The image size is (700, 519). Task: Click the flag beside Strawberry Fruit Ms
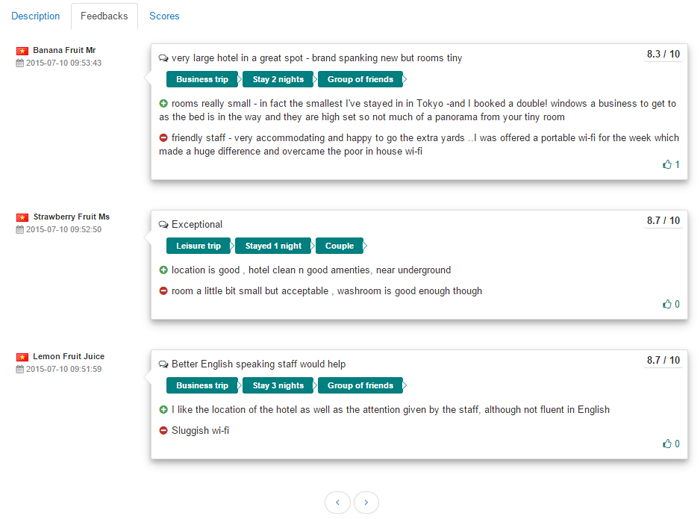pyautogui.click(x=22, y=217)
